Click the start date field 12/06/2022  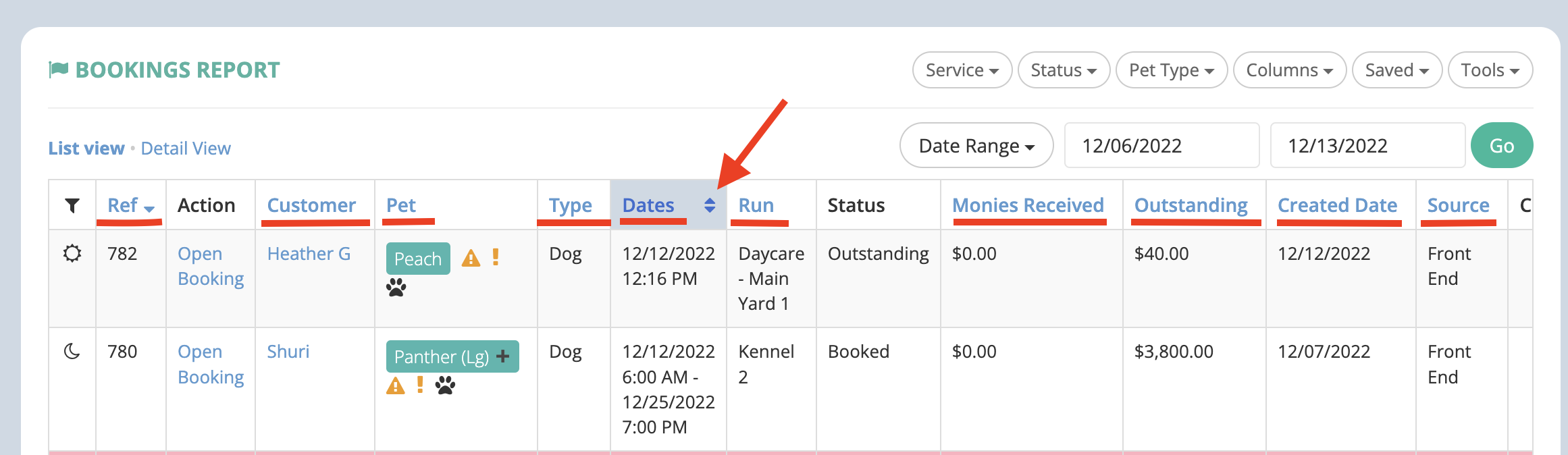[x=1162, y=145]
